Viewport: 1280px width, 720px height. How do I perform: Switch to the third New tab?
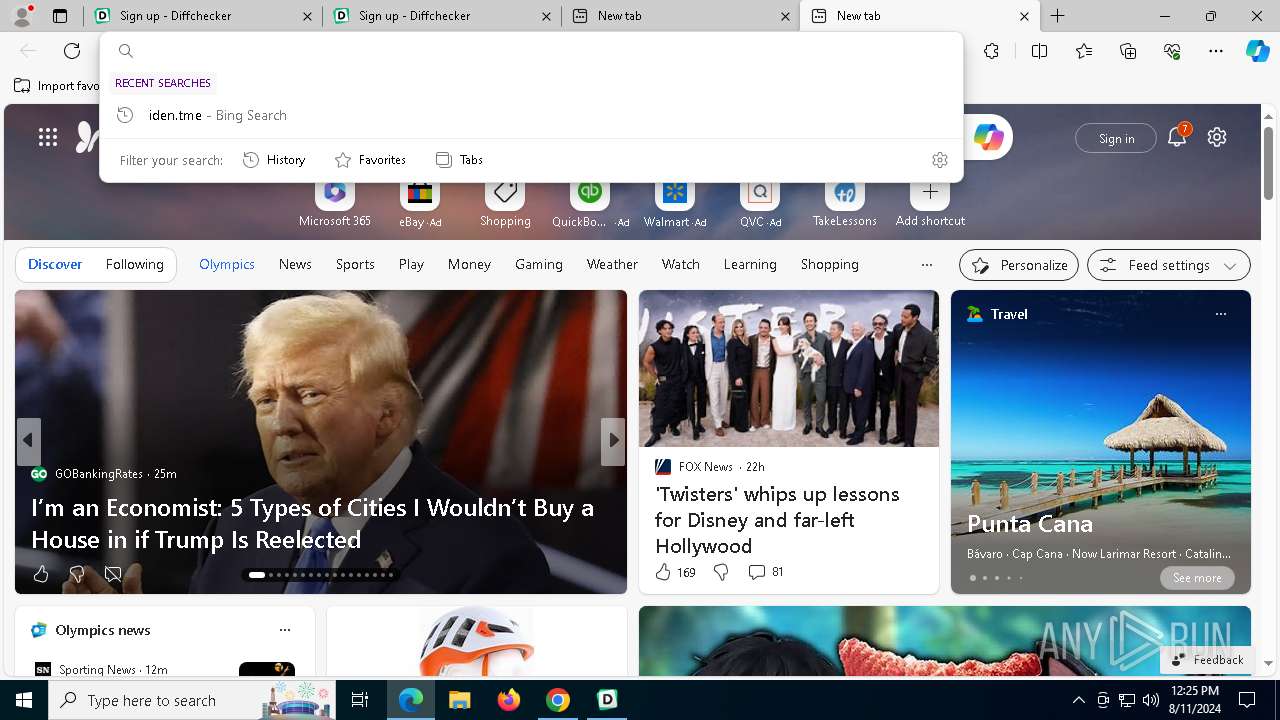click(x=681, y=16)
